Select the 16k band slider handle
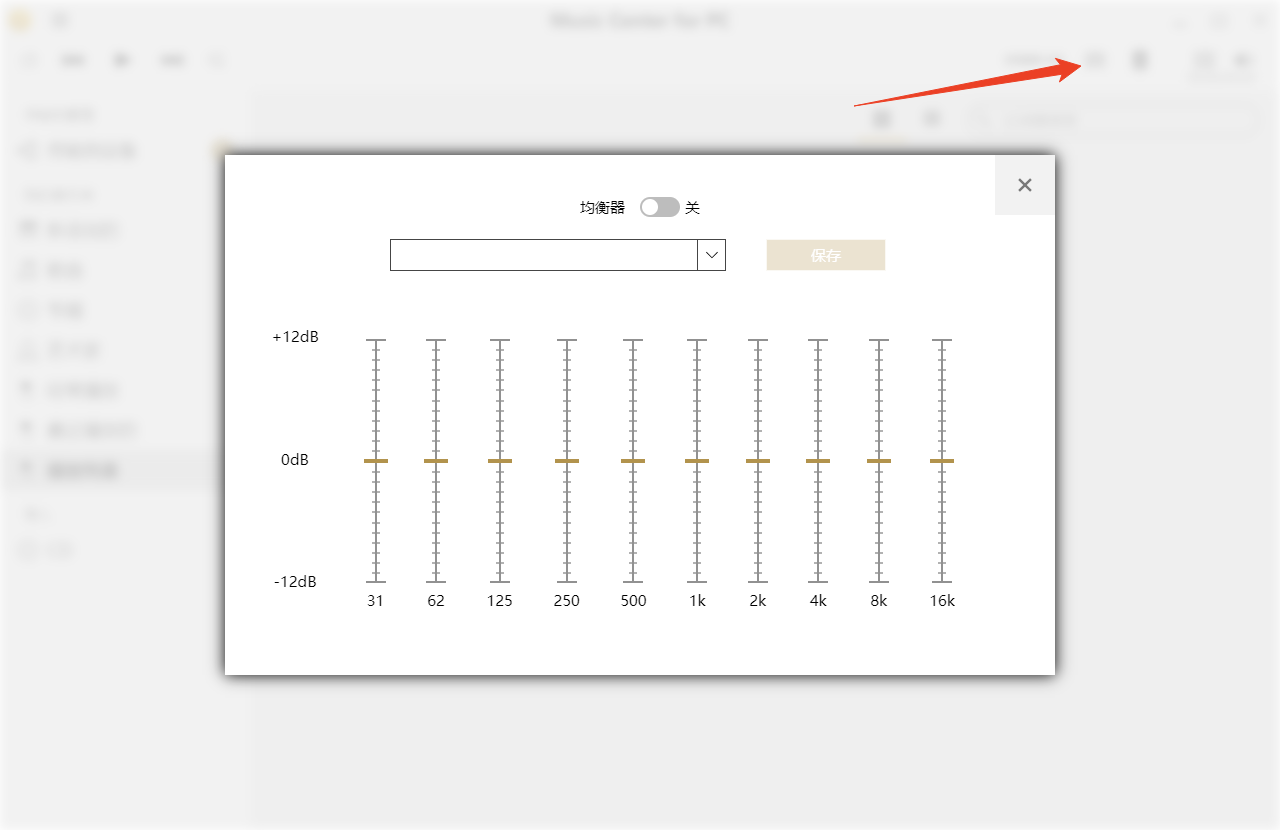 coord(942,461)
